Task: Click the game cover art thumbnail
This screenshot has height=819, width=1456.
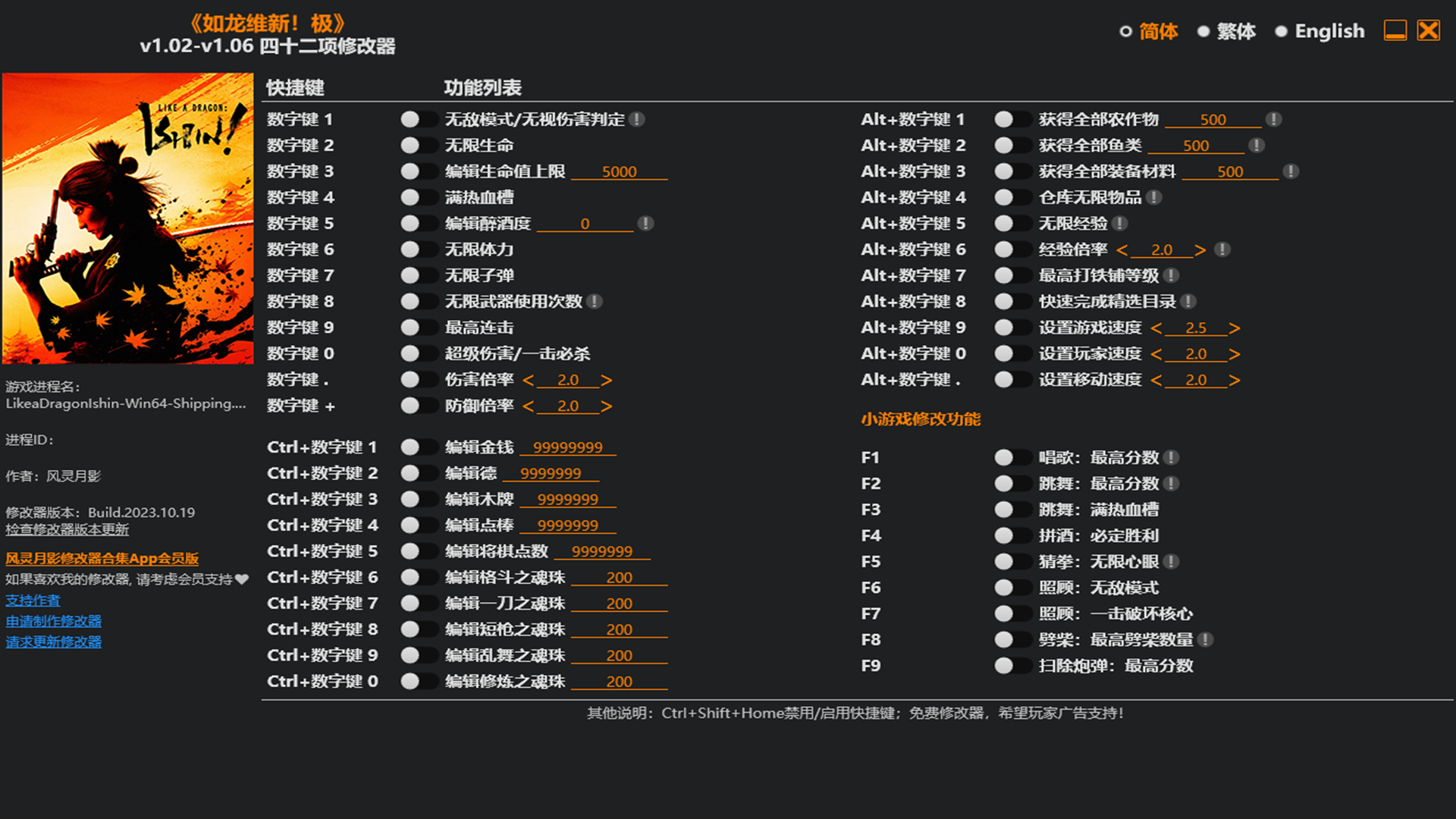Action: (x=127, y=218)
